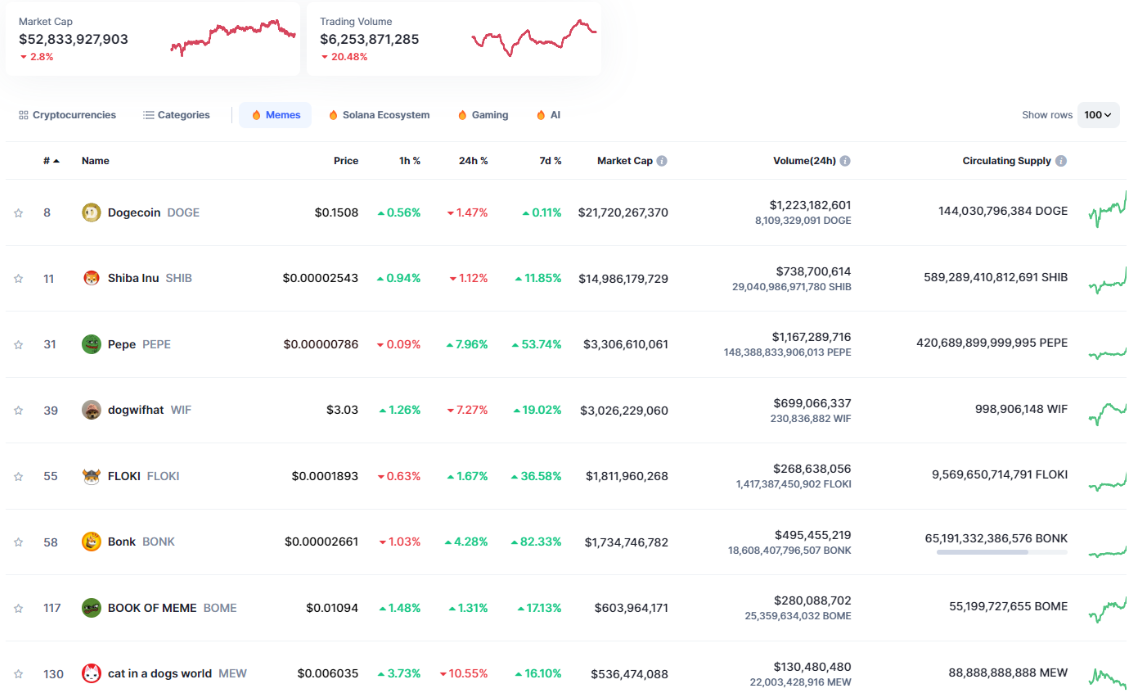This screenshot has width=1142, height=699.
Task: Click the FLOKI link name
Action: point(143,476)
